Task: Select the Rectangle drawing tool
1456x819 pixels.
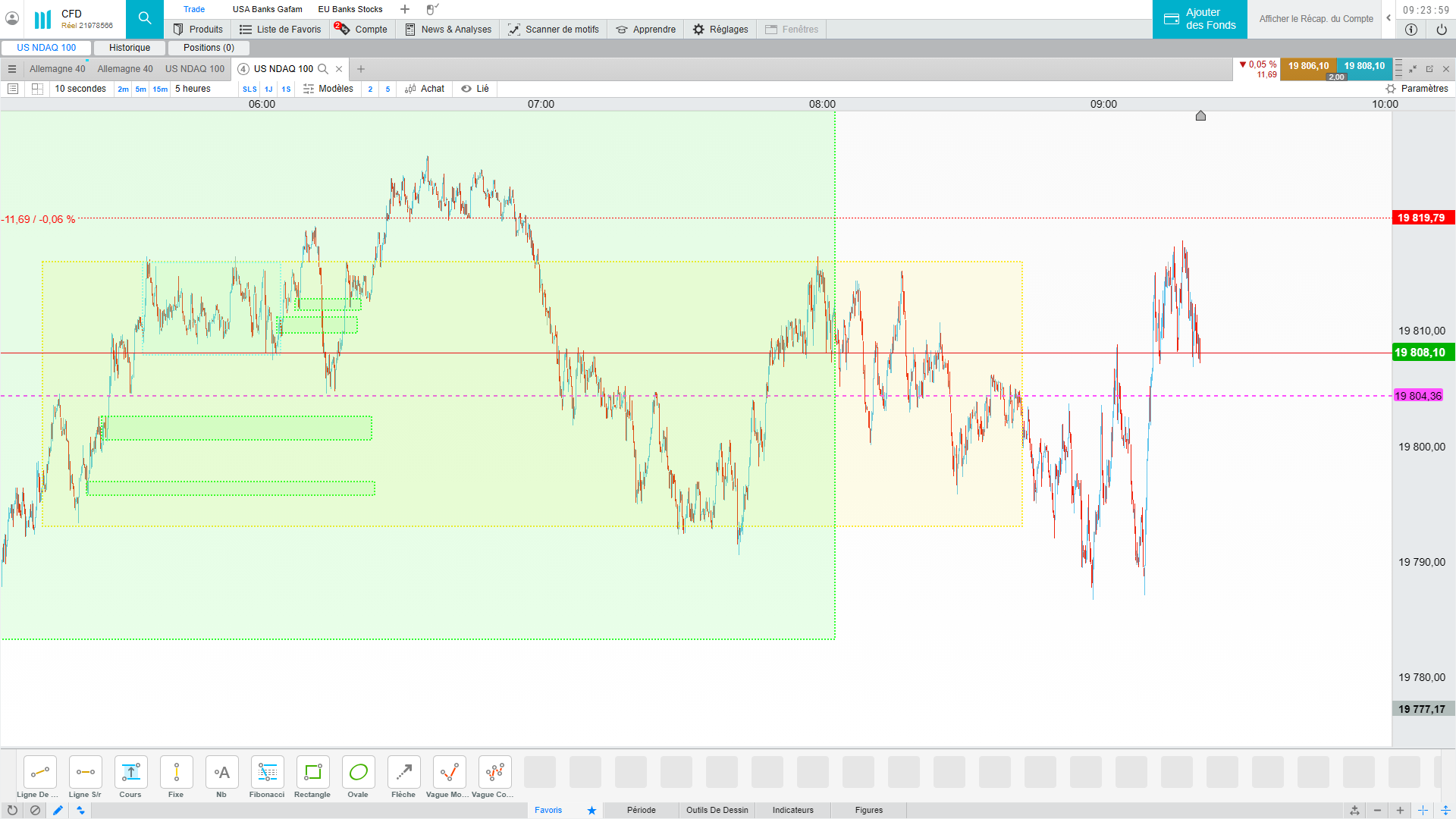Action: [x=312, y=773]
